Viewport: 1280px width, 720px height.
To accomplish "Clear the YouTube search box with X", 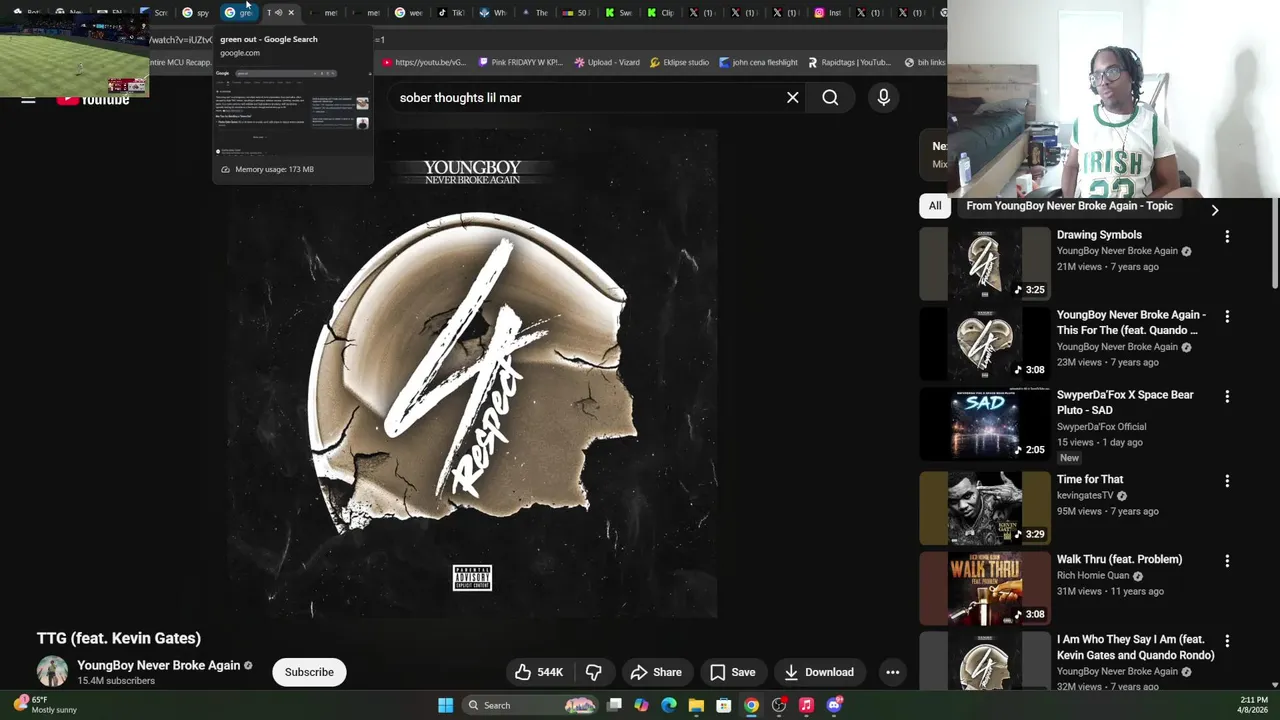I will point(793,98).
